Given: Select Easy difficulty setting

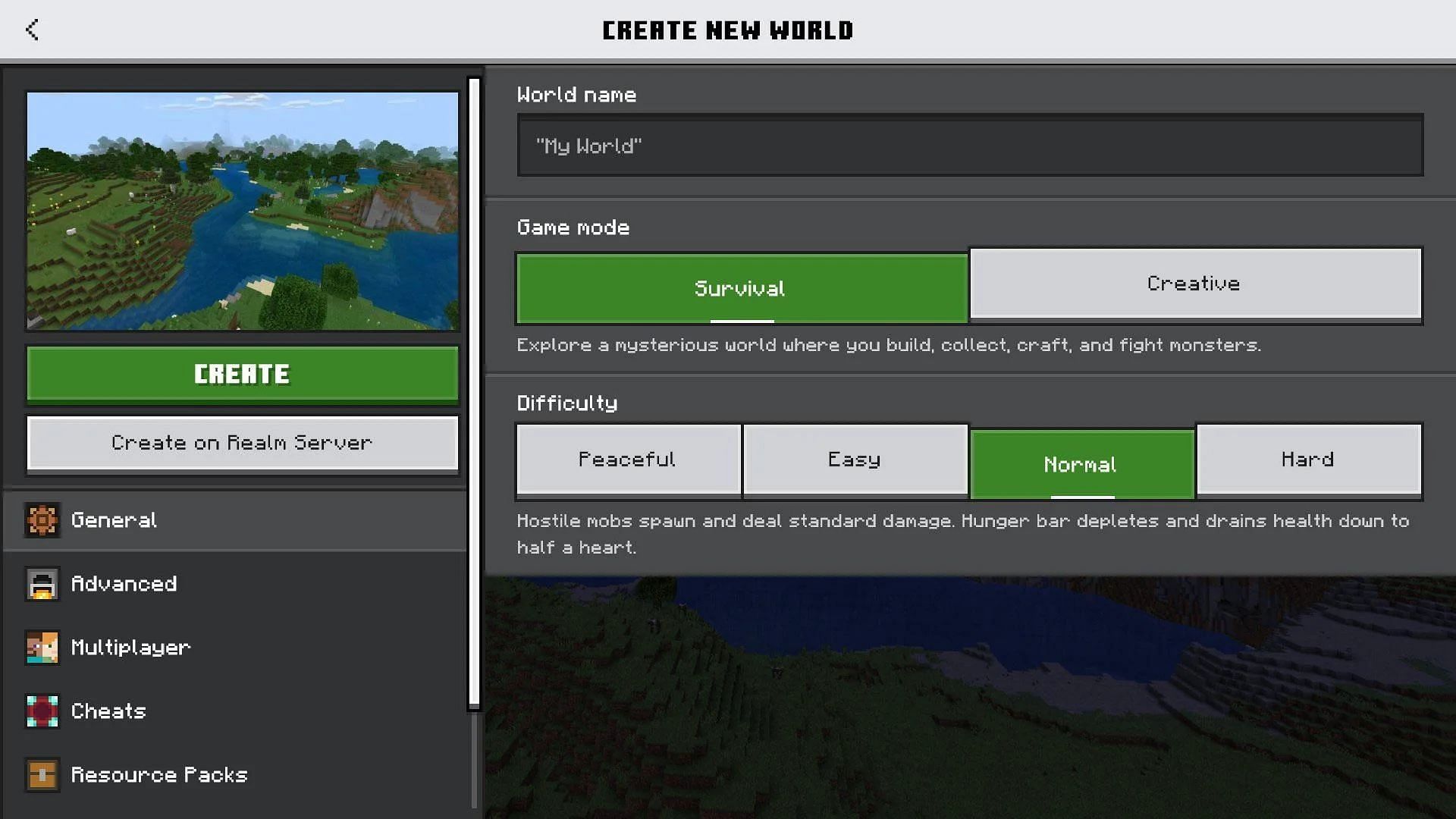Looking at the screenshot, I should click(x=854, y=459).
